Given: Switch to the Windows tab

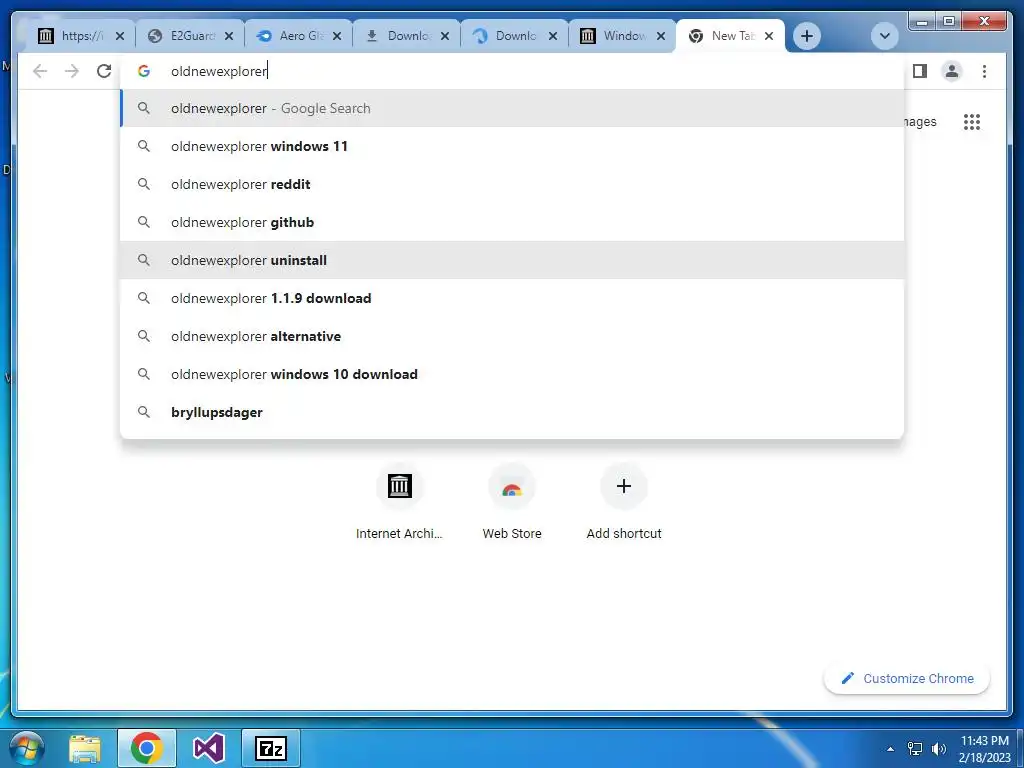Looking at the screenshot, I should [x=623, y=36].
